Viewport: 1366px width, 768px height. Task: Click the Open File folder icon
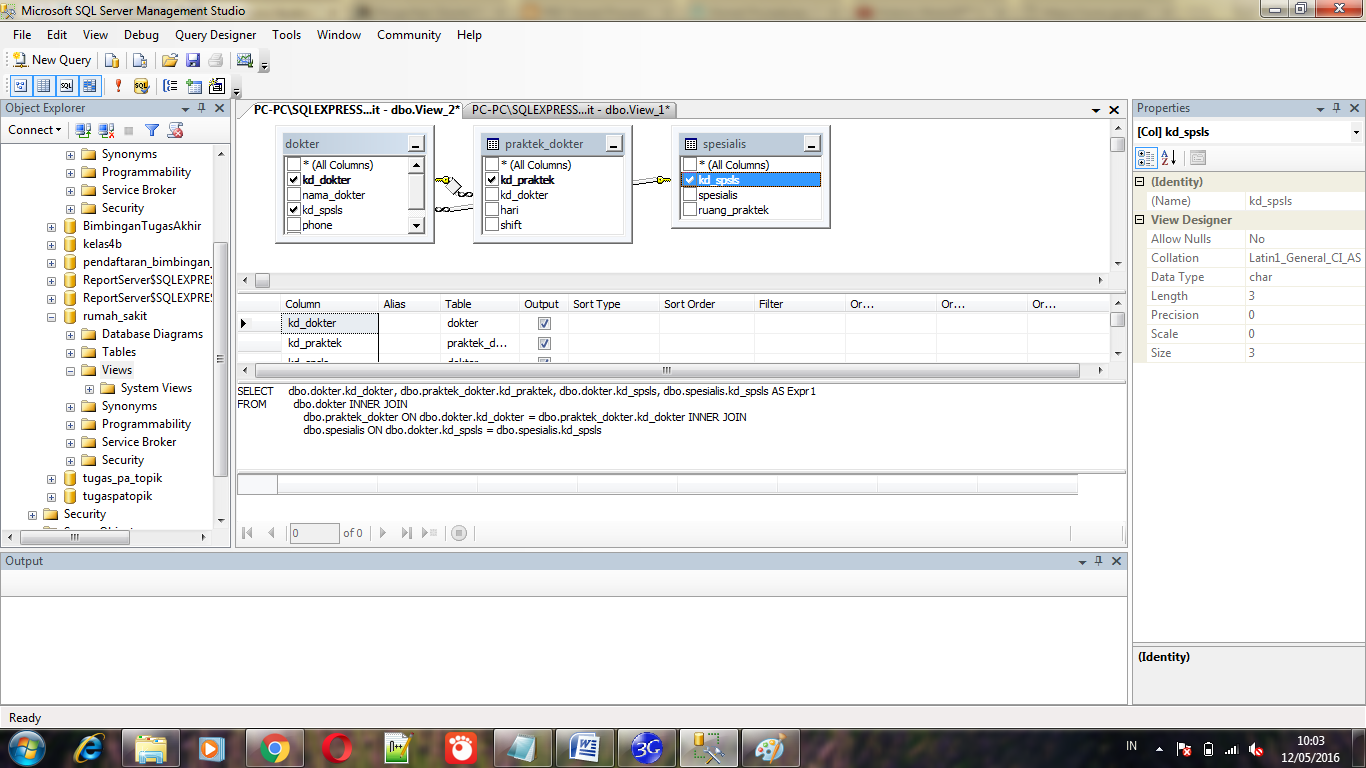(x=170, y=60)
